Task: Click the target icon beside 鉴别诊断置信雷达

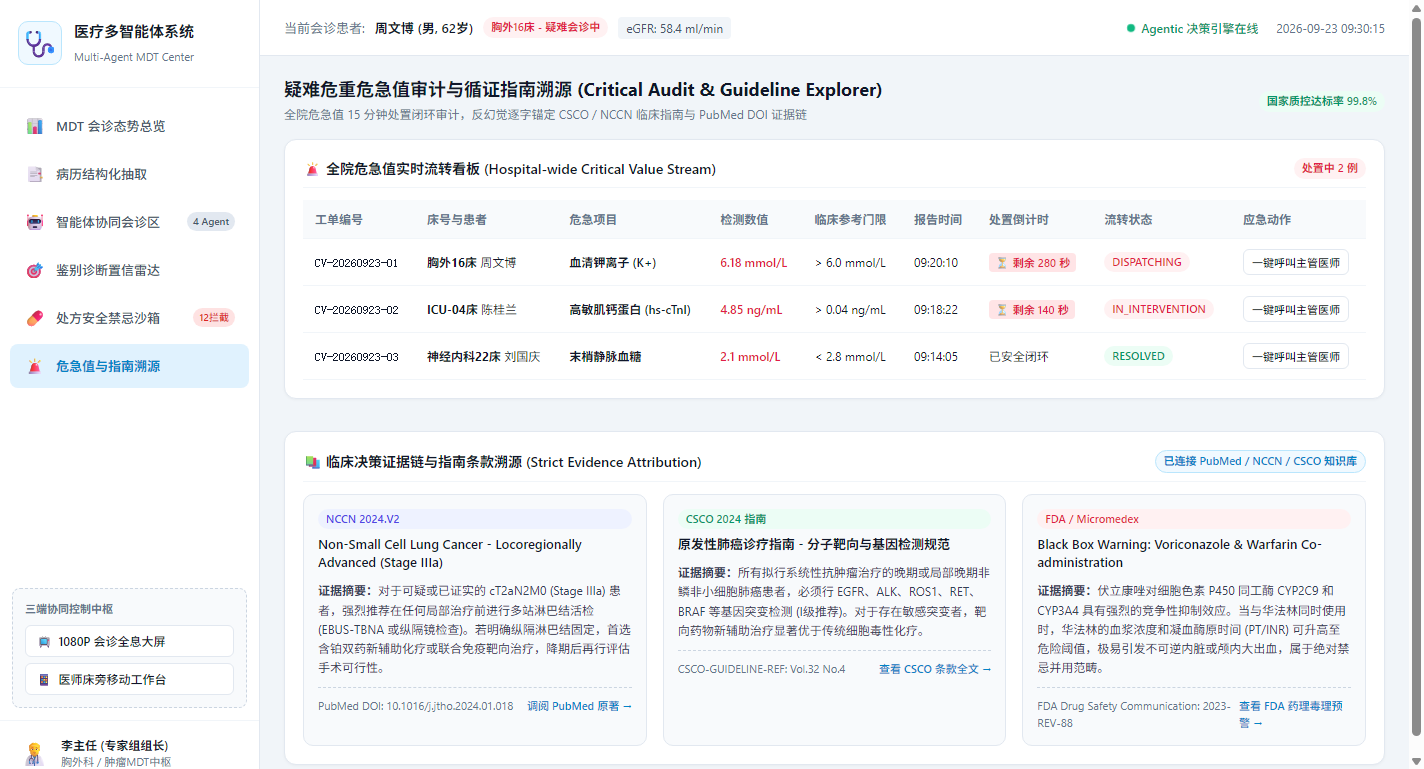Action: (x=35, y=270)
